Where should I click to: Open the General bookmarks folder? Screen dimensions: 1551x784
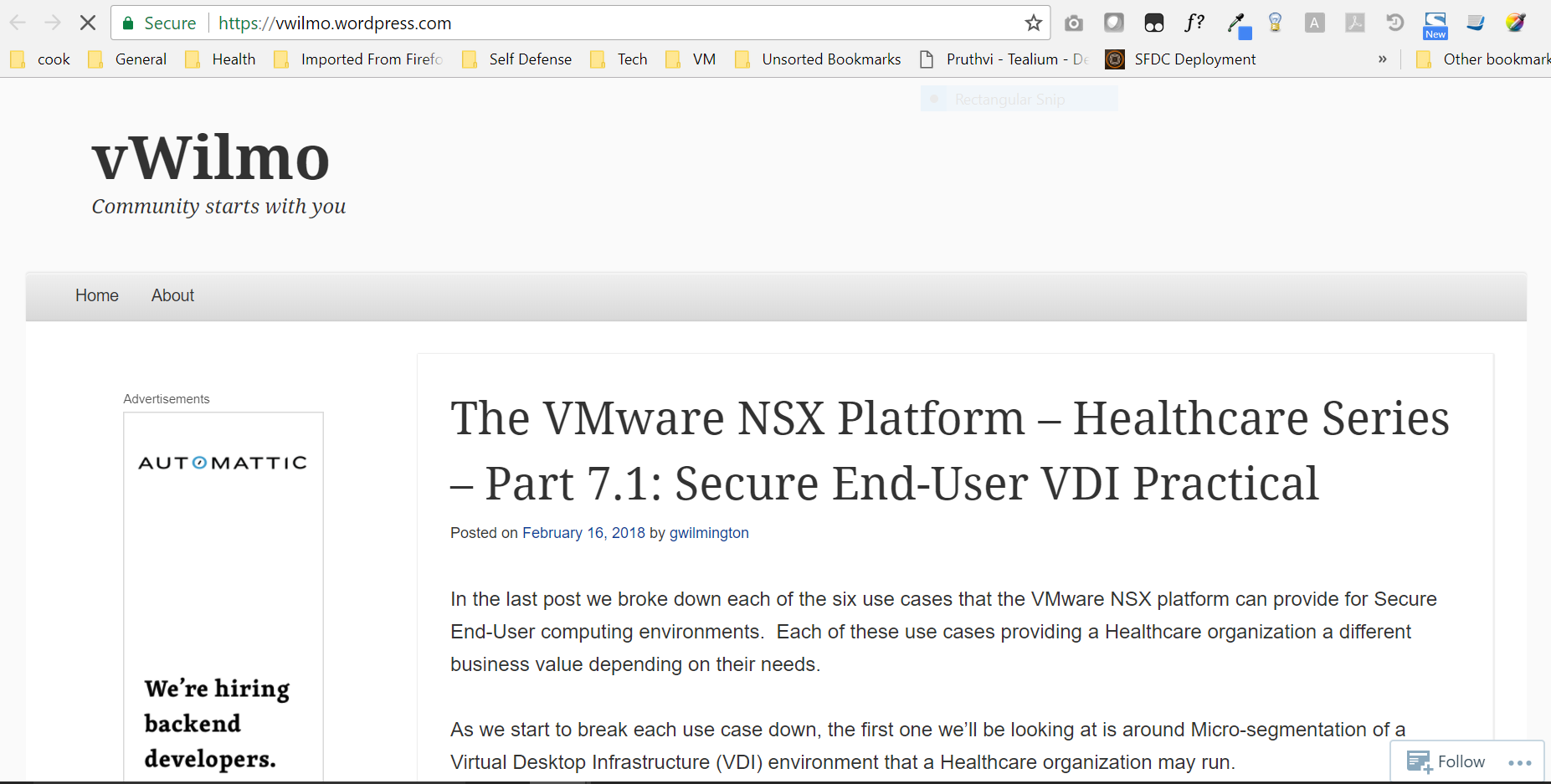127,59
